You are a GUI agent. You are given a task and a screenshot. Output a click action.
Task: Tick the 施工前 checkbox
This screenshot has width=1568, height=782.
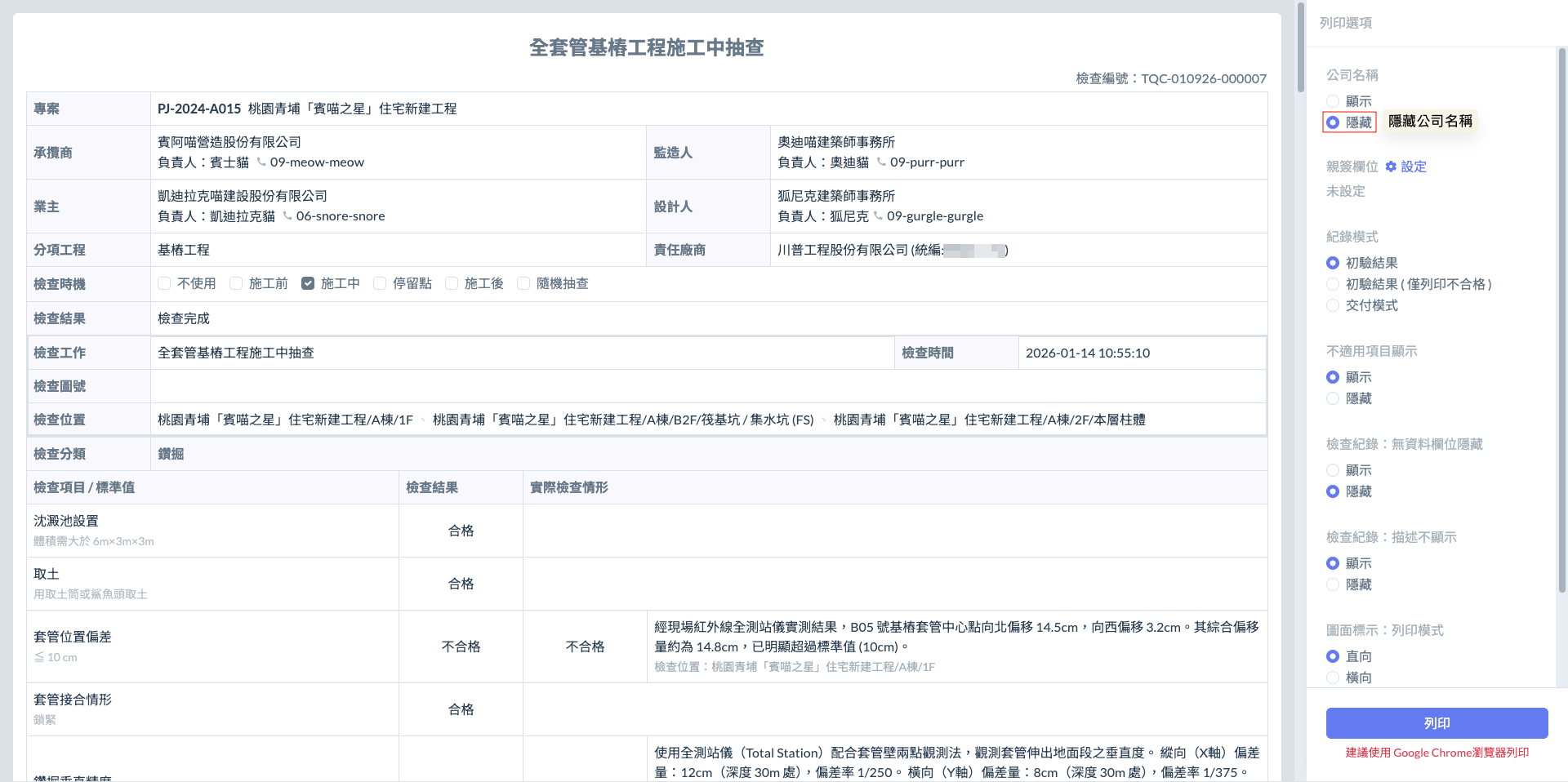(x=236, y=283)
